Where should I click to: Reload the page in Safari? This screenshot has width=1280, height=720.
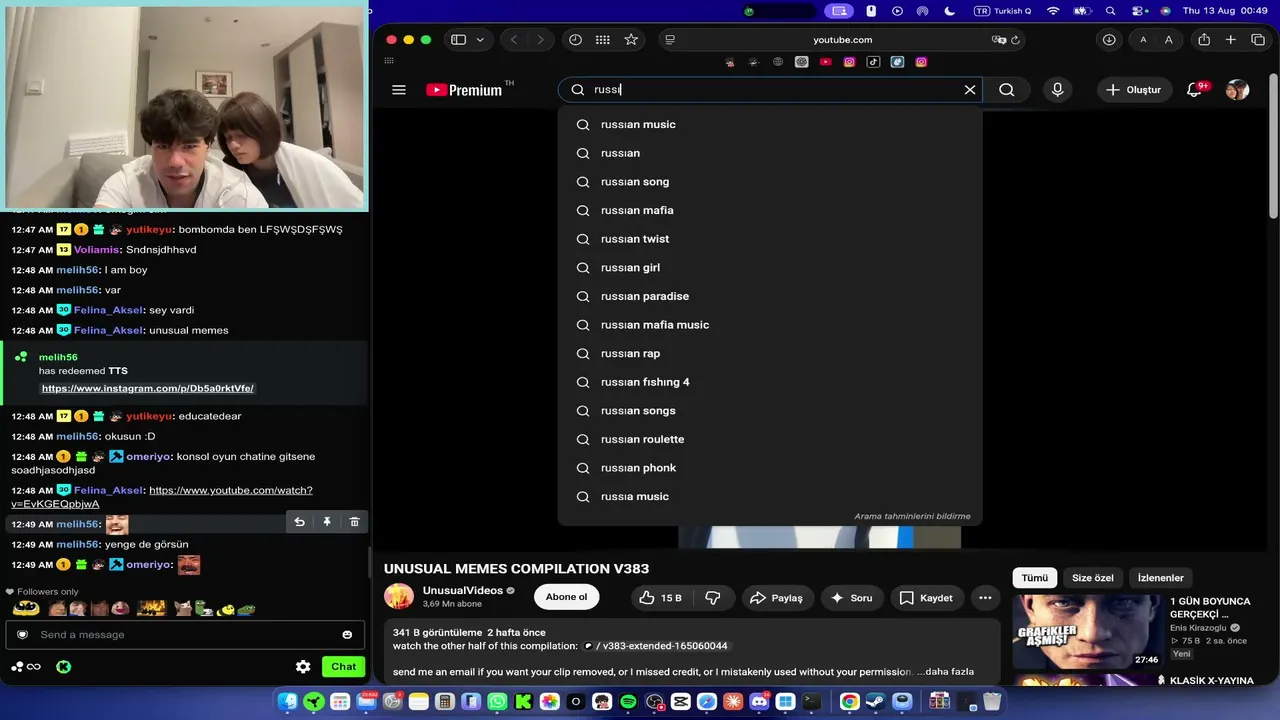click(x=1015, y=40)
